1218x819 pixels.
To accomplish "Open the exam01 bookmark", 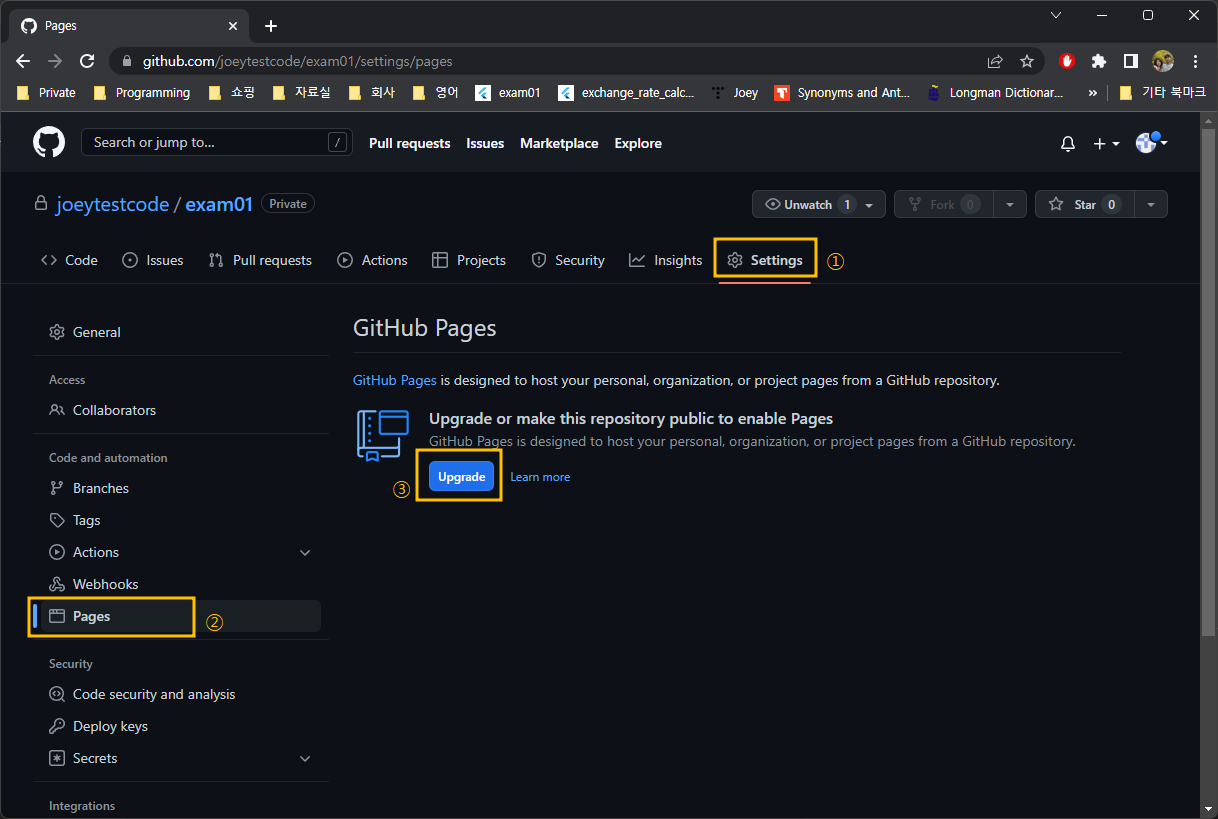I will click(x=508, y=92).
